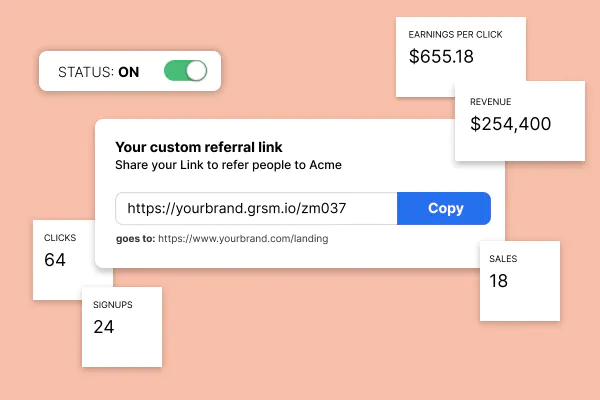Viewport: 600px width, 400px height.
Task: Toggle the Status ON switch off
Action: point(186,71)
